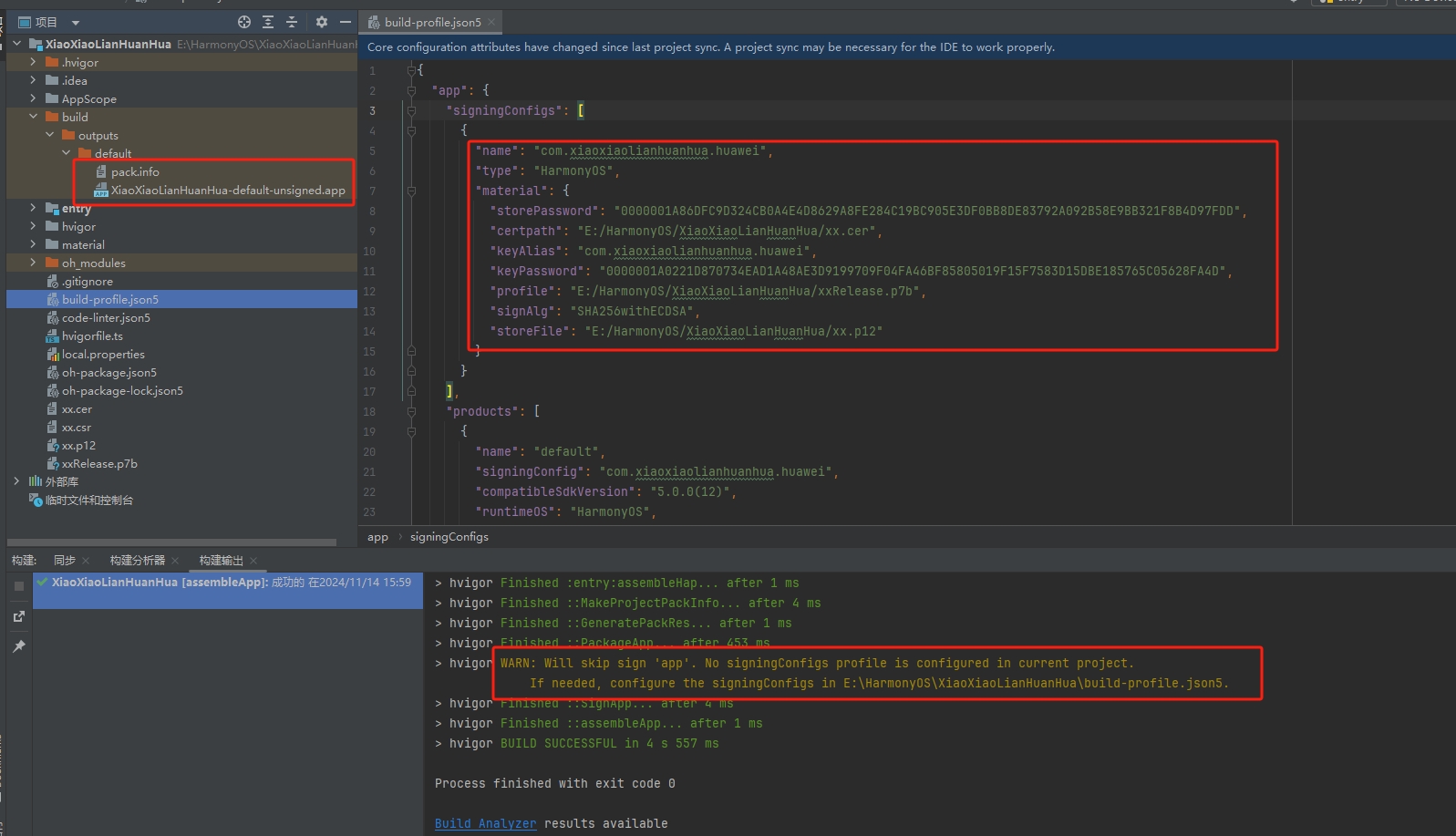The image size is (1456, 836).
Task: Open the project view dropdown arrow
Action: click(x=76, y=23)
